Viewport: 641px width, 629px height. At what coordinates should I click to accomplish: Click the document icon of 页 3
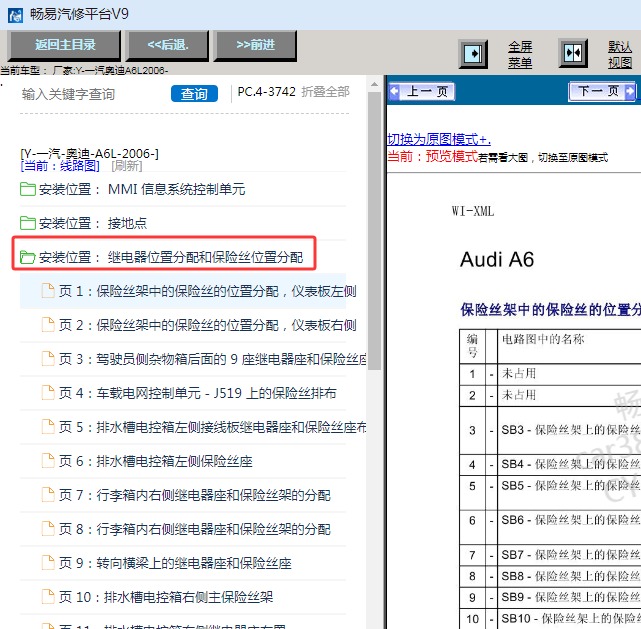pyautogui.click(x=48, y=358)
